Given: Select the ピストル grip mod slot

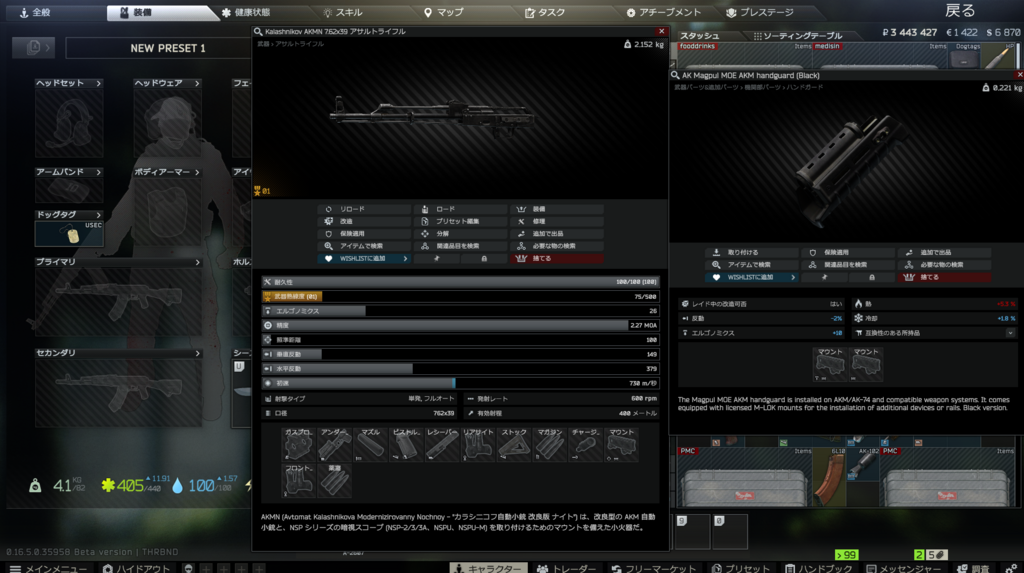Looking at the screenshot, I should pos(406,444).
